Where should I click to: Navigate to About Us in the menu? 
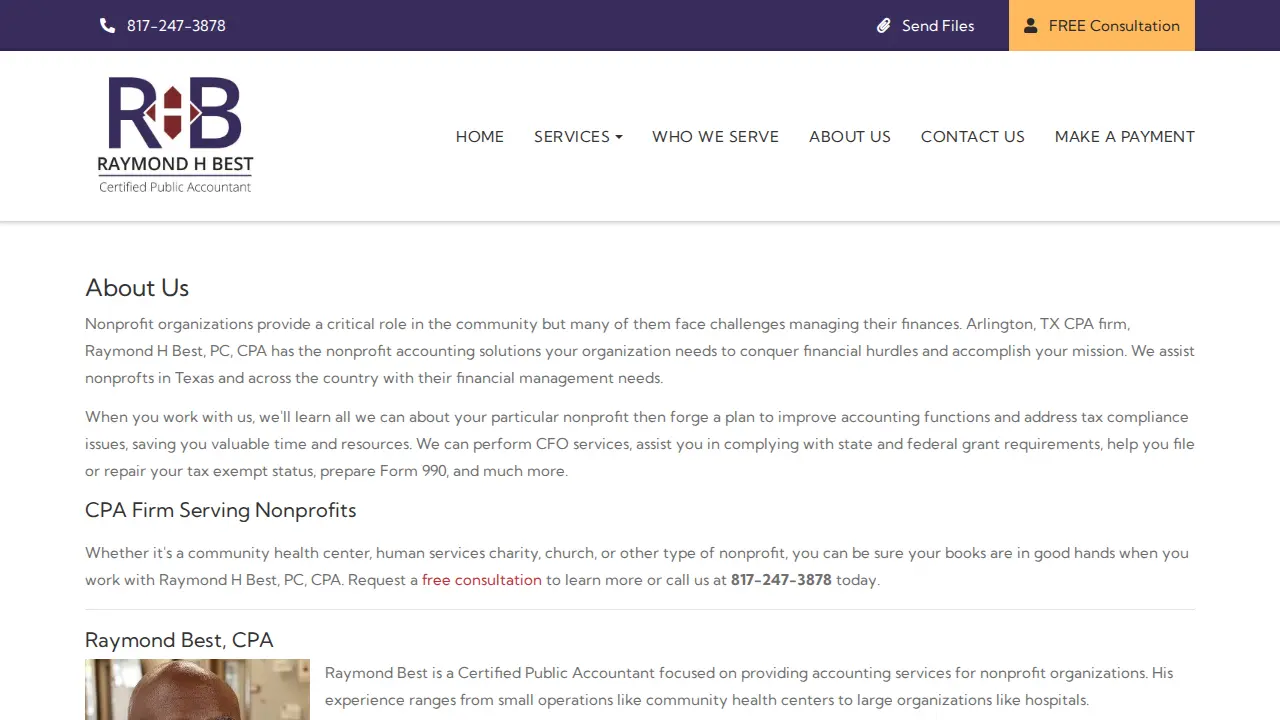point(850,137)
